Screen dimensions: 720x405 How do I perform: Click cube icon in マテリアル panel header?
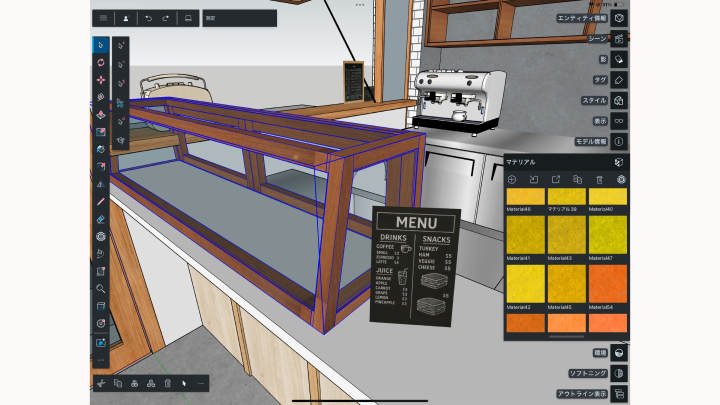(x=619, y=162)
